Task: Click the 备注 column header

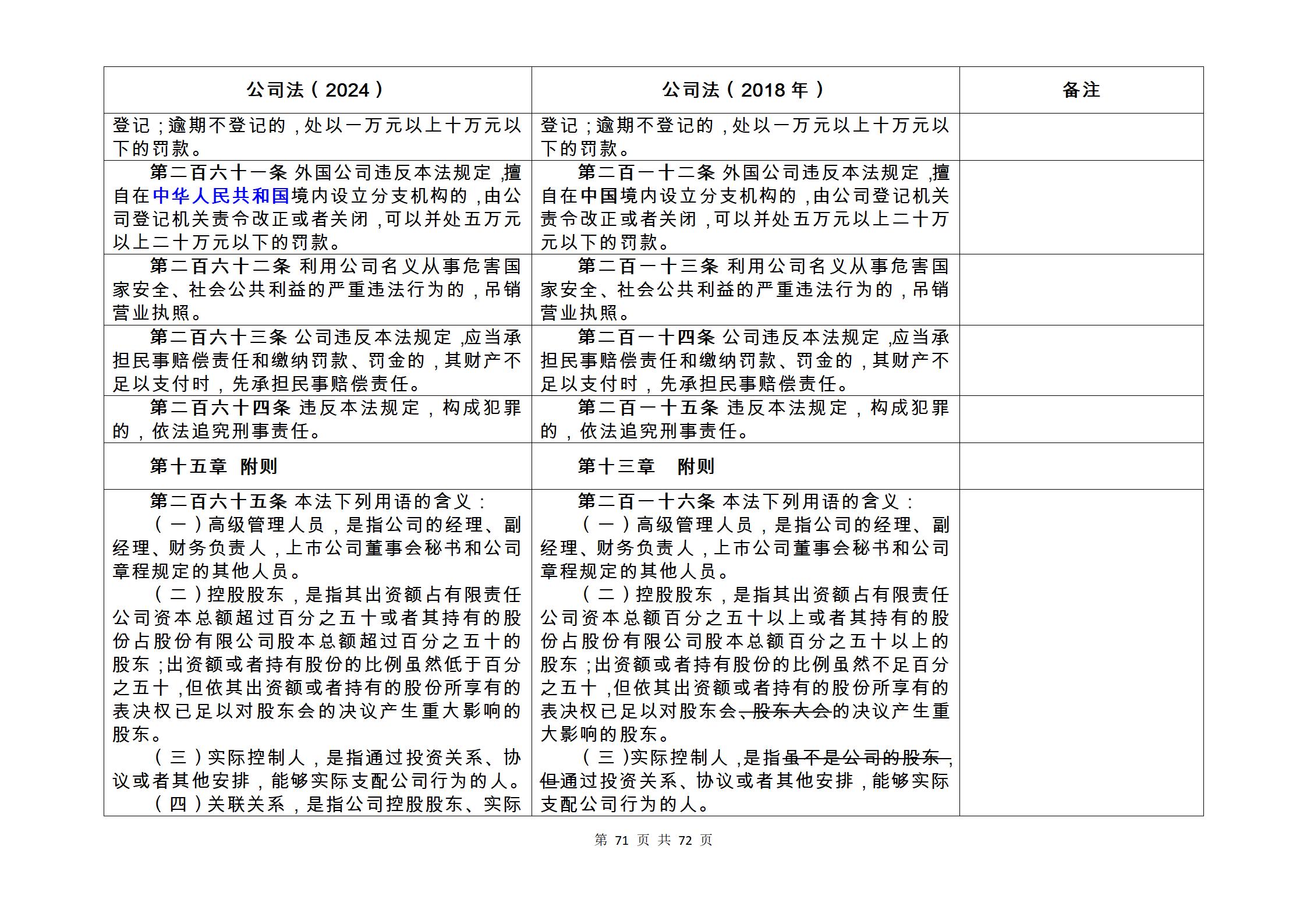Action: [1081, 90]
